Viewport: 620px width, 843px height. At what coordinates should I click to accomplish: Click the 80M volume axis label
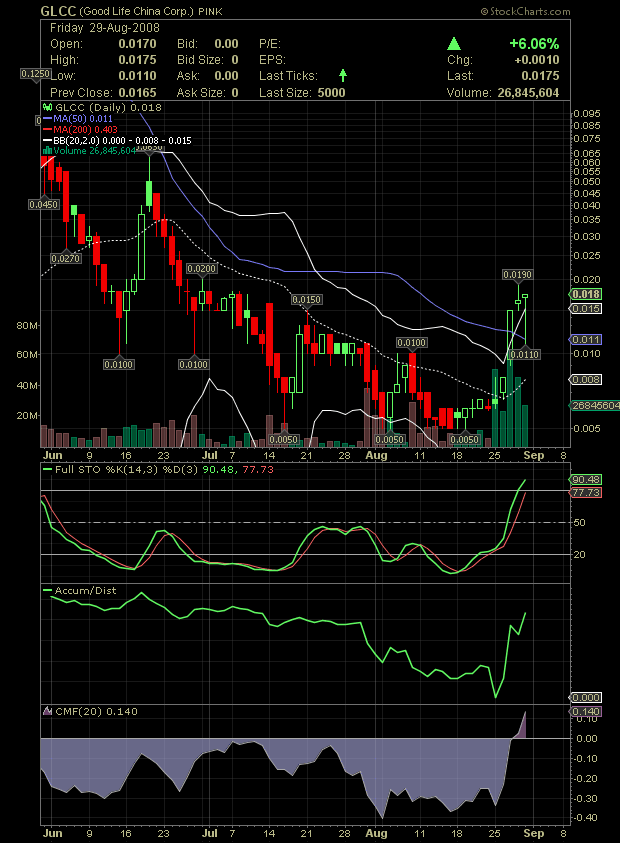(27, 325)
